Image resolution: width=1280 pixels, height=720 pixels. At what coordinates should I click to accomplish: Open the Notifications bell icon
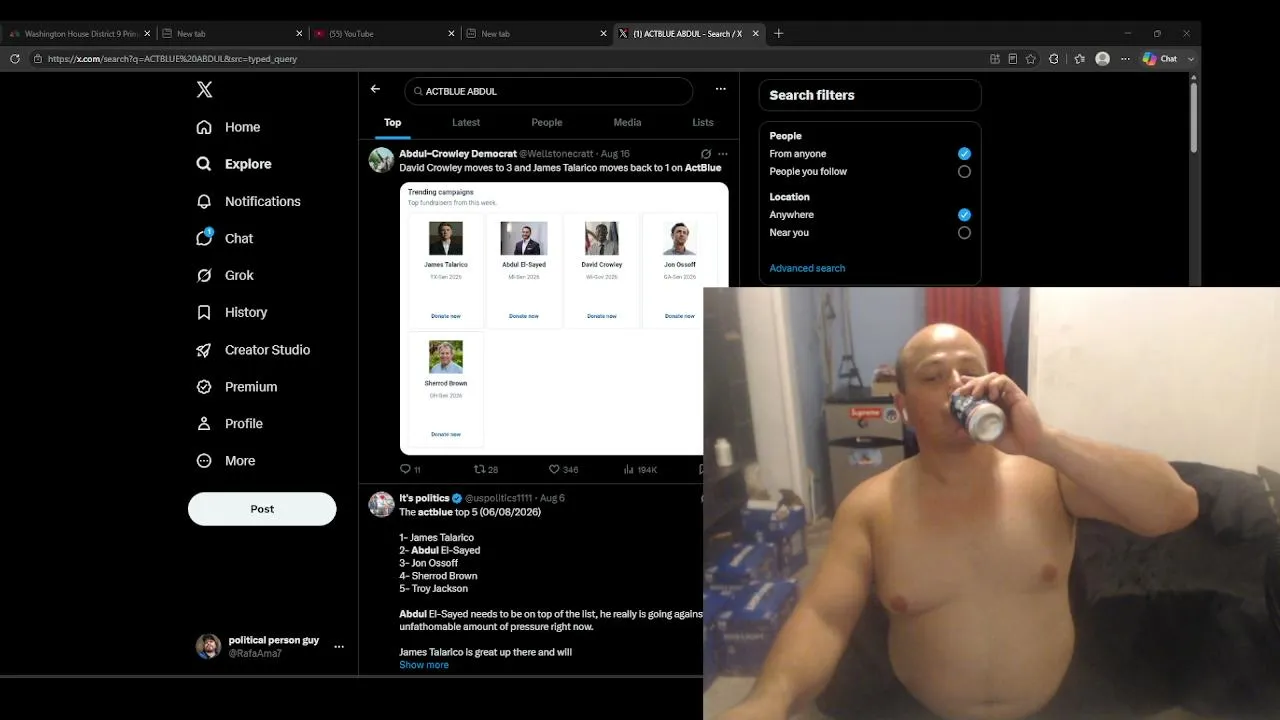[x=204, y=201]
